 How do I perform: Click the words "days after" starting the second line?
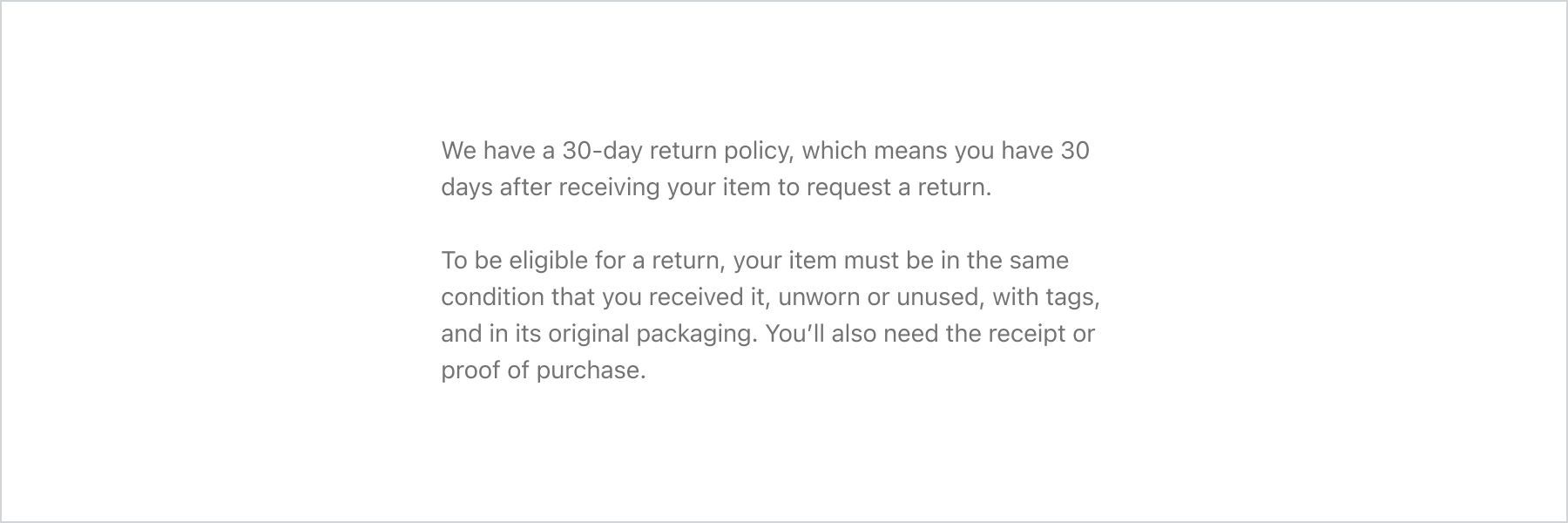(496, 187)
